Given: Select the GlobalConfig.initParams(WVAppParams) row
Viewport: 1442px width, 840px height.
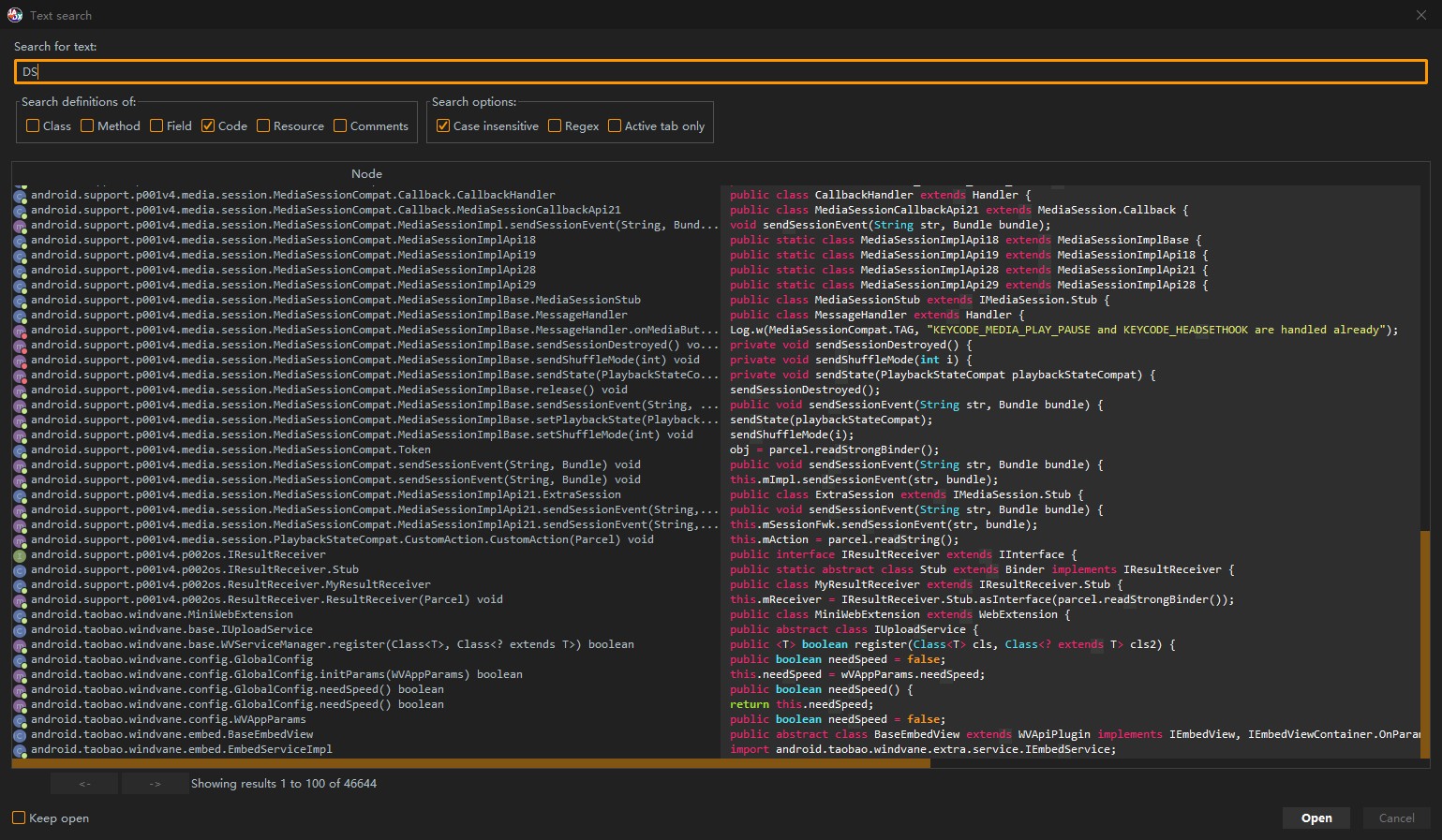Looking at the screenshot, I should 366,674.
